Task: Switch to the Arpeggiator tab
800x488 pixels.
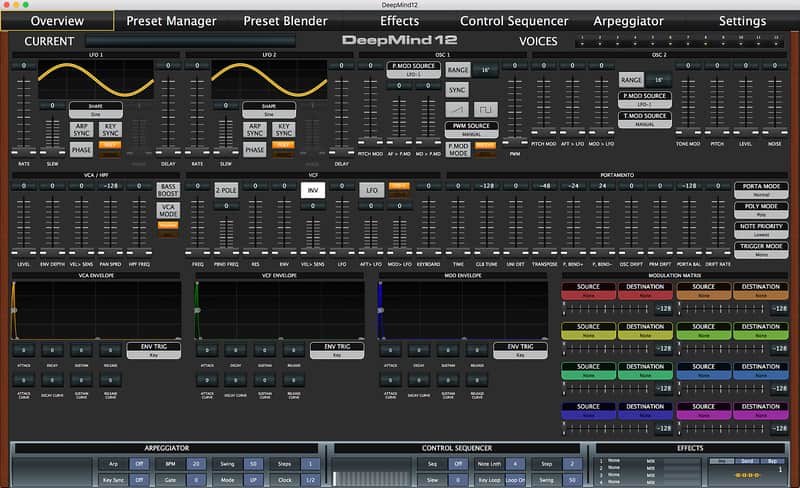Action: pyautogui.click(x=628, y=21)
